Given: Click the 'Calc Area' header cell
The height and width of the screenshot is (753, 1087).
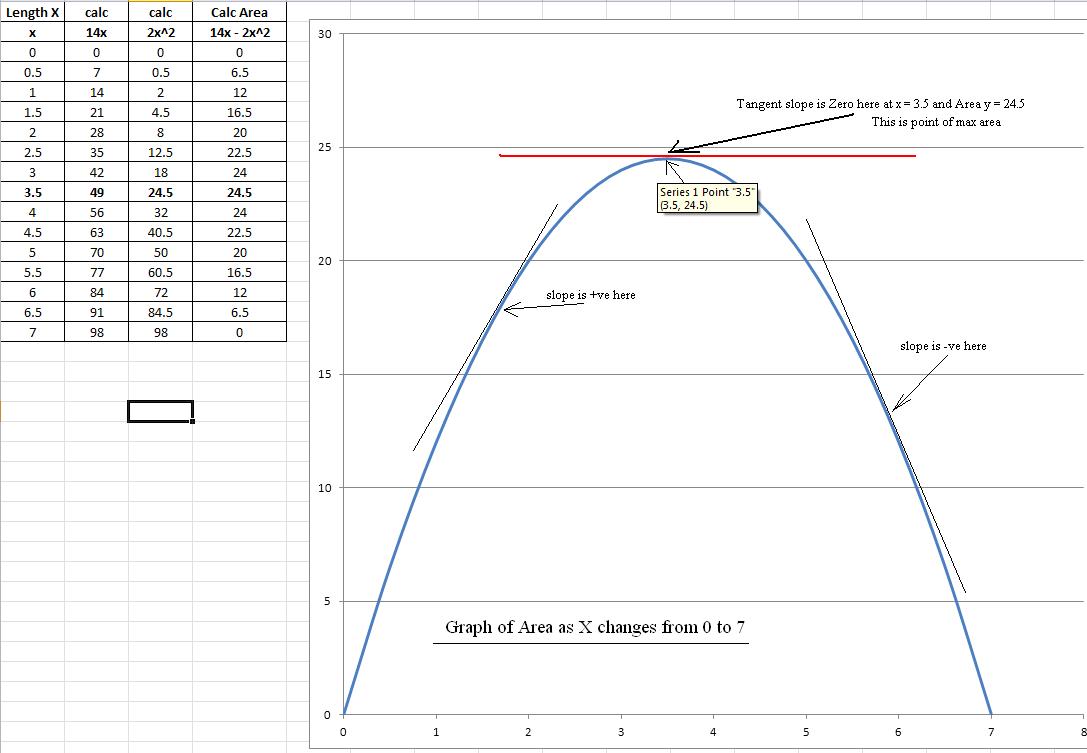Looking at the screenshot, I should pos(239,12).
